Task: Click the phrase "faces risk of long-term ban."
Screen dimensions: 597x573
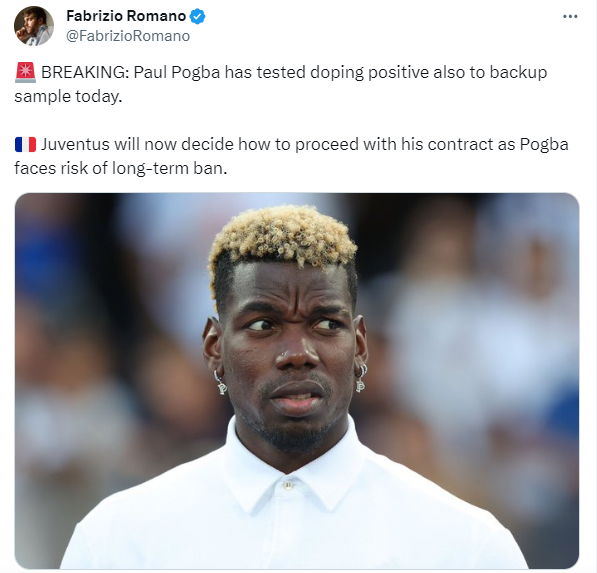Action: [121, 168]
